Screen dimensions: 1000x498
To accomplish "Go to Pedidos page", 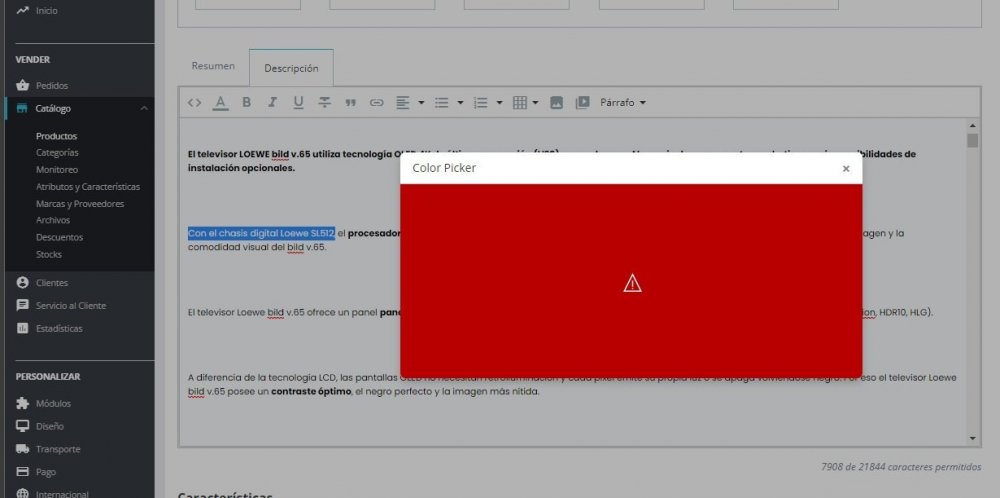I will [52, 85].
